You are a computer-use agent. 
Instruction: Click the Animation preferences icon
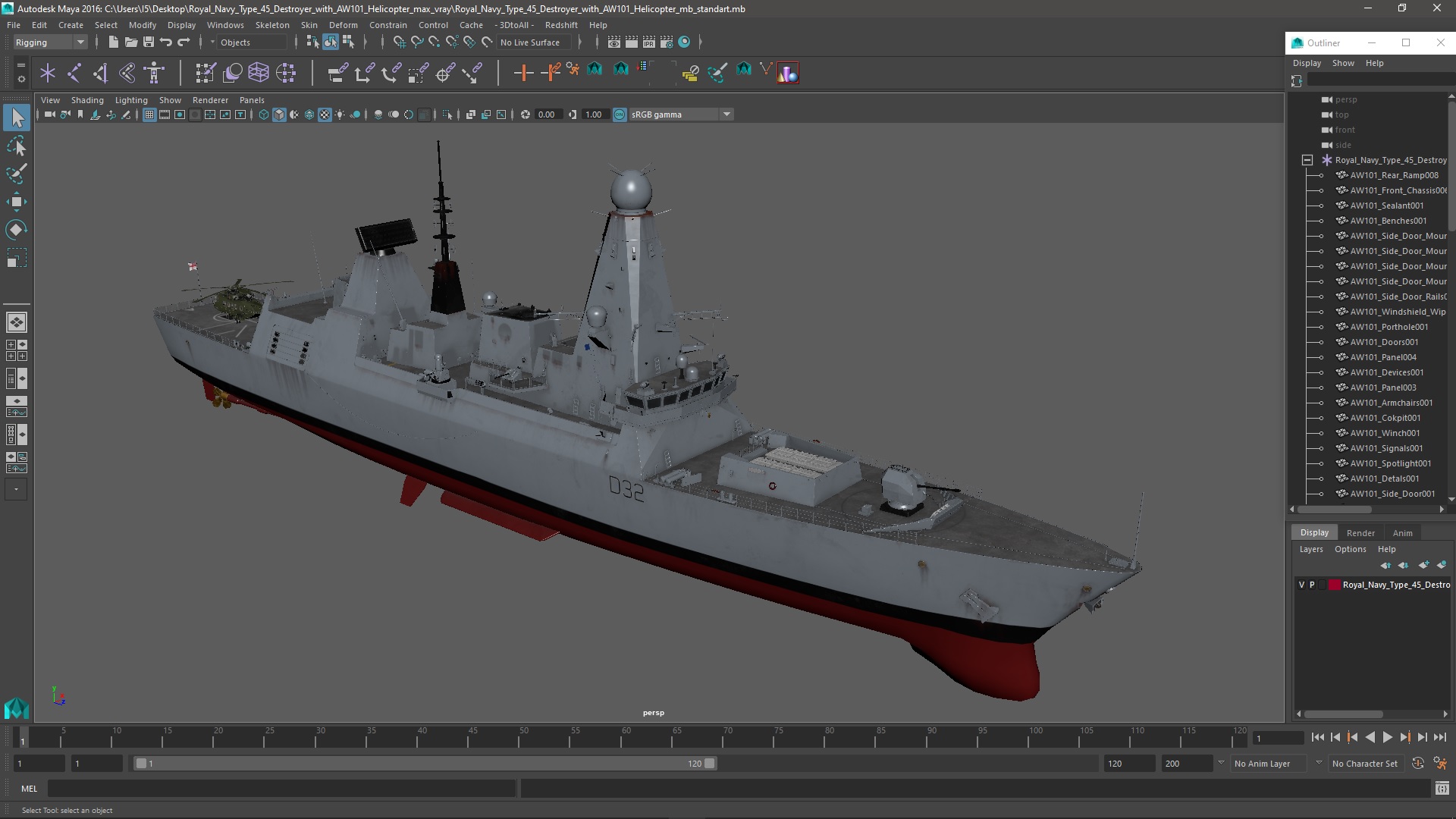[1440, 764]
